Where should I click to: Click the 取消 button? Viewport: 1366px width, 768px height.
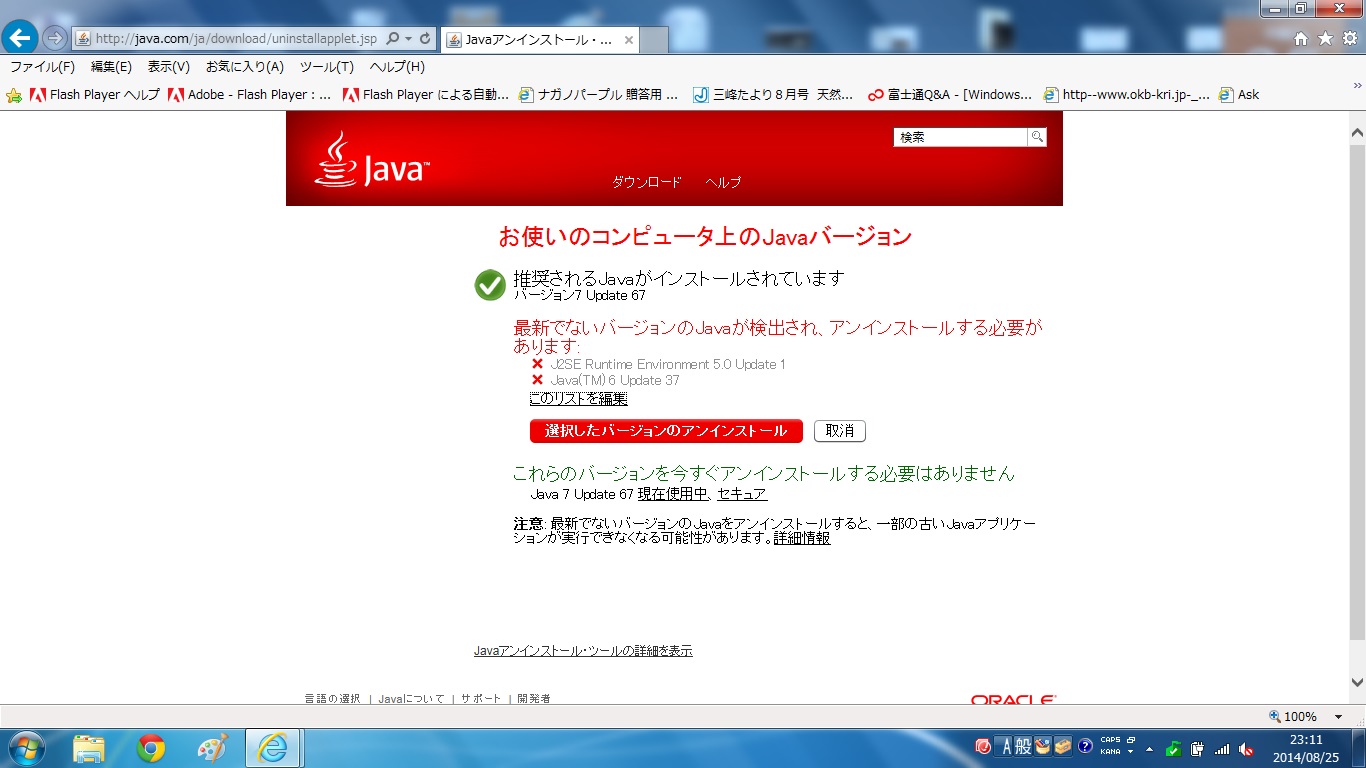click(x=840, y=431)
